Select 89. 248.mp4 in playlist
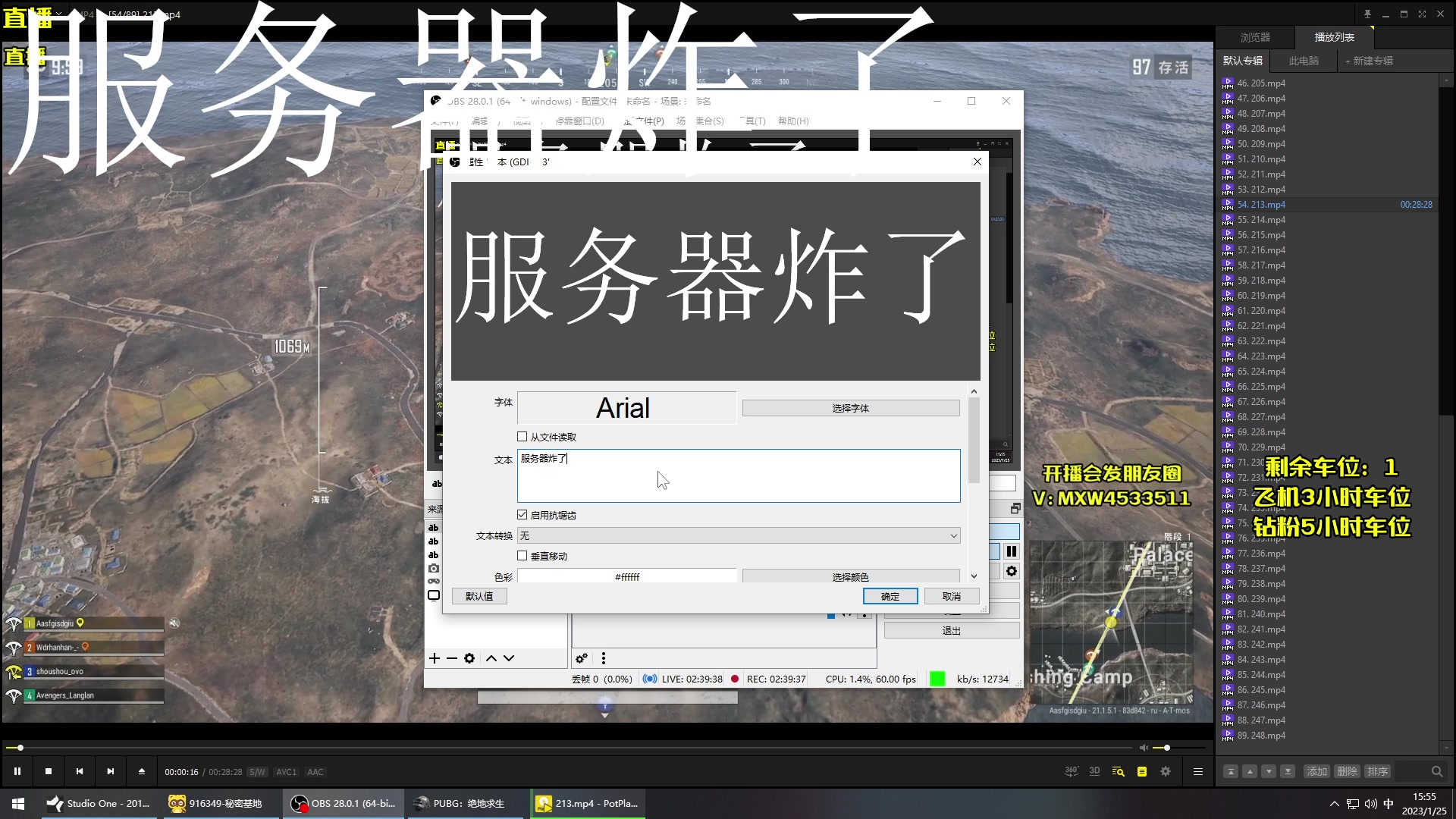 [1327, 736]
